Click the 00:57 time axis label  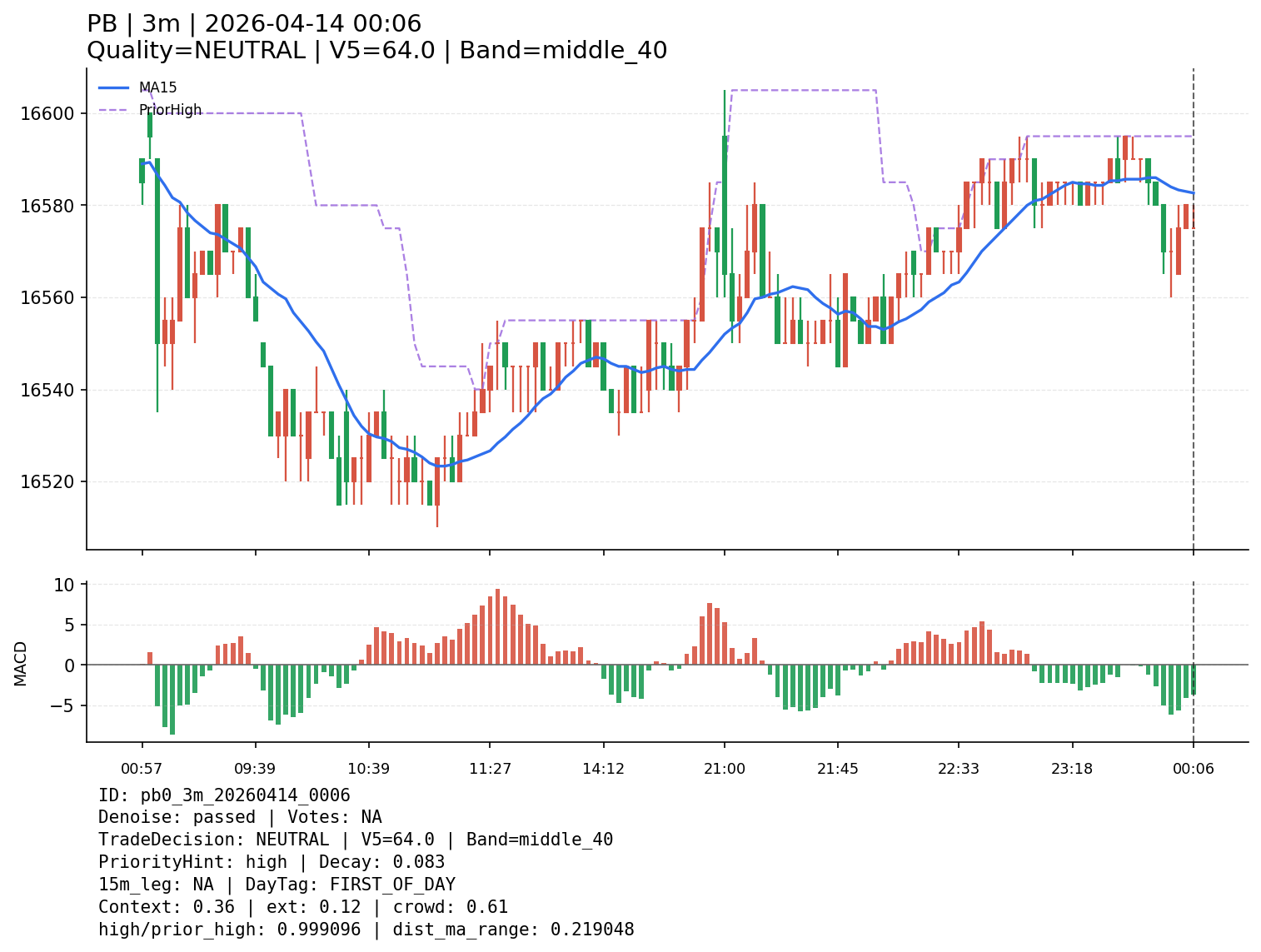pos(142,769)
